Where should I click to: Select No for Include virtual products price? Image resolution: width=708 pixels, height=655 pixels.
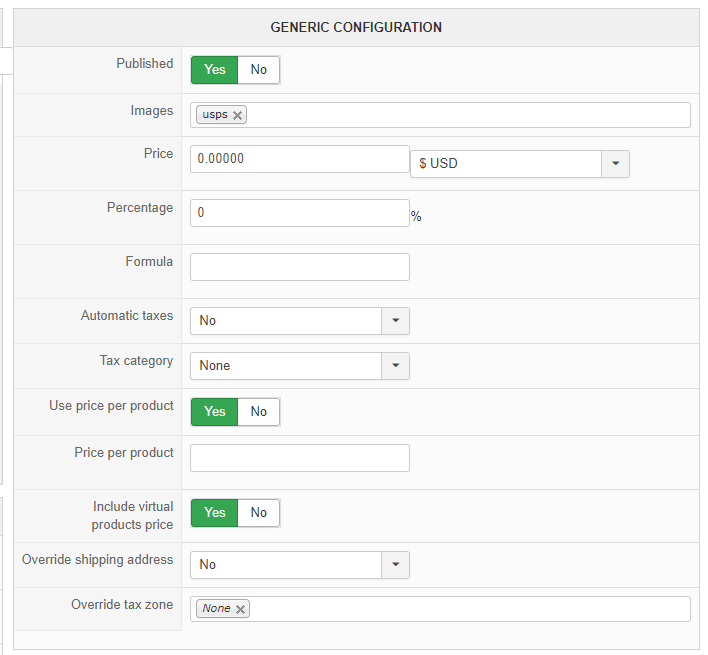point(259,513)
